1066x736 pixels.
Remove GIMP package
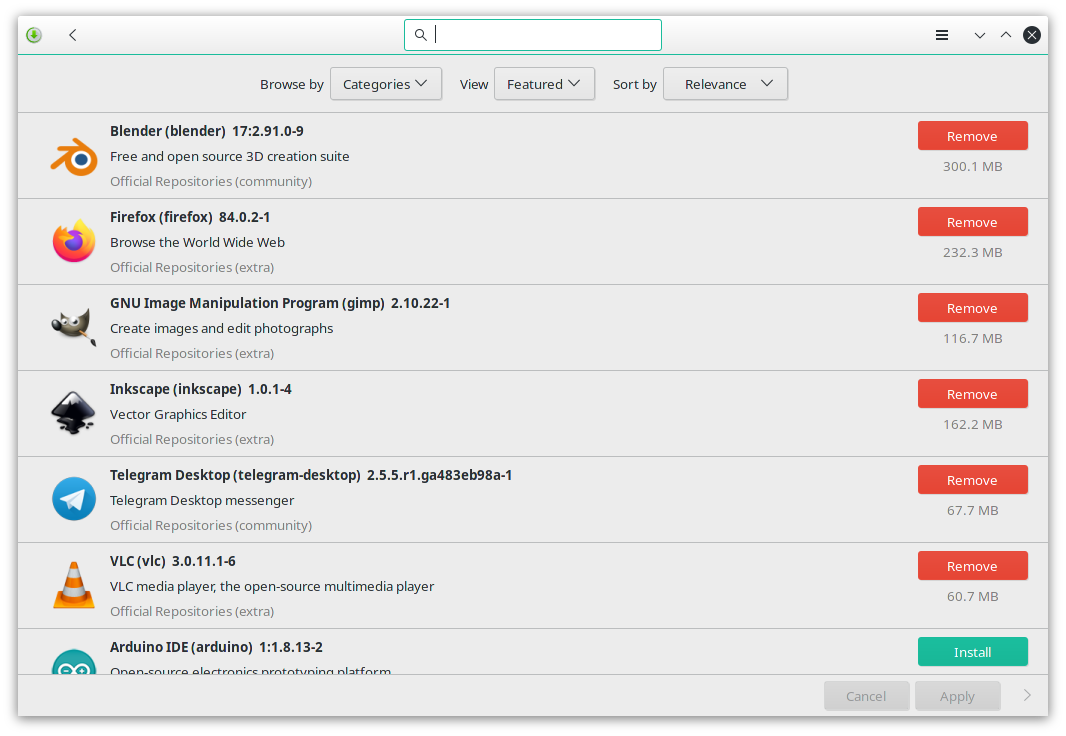pyautogui.click(x=972, y=308)
